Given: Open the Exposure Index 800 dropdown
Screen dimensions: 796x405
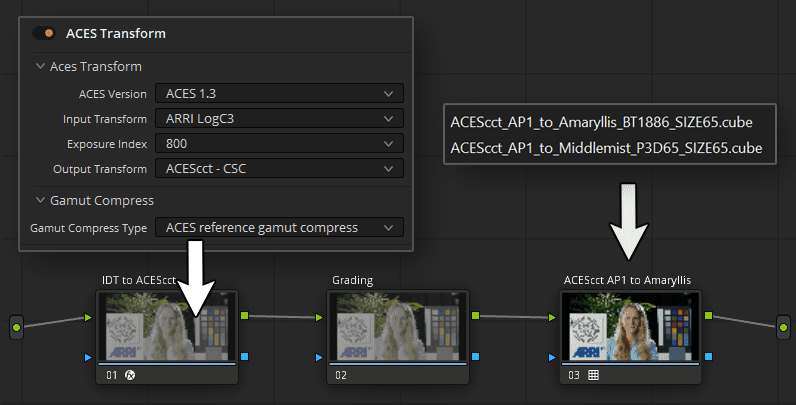Looking at the screenshot, I should pos(279,144).
